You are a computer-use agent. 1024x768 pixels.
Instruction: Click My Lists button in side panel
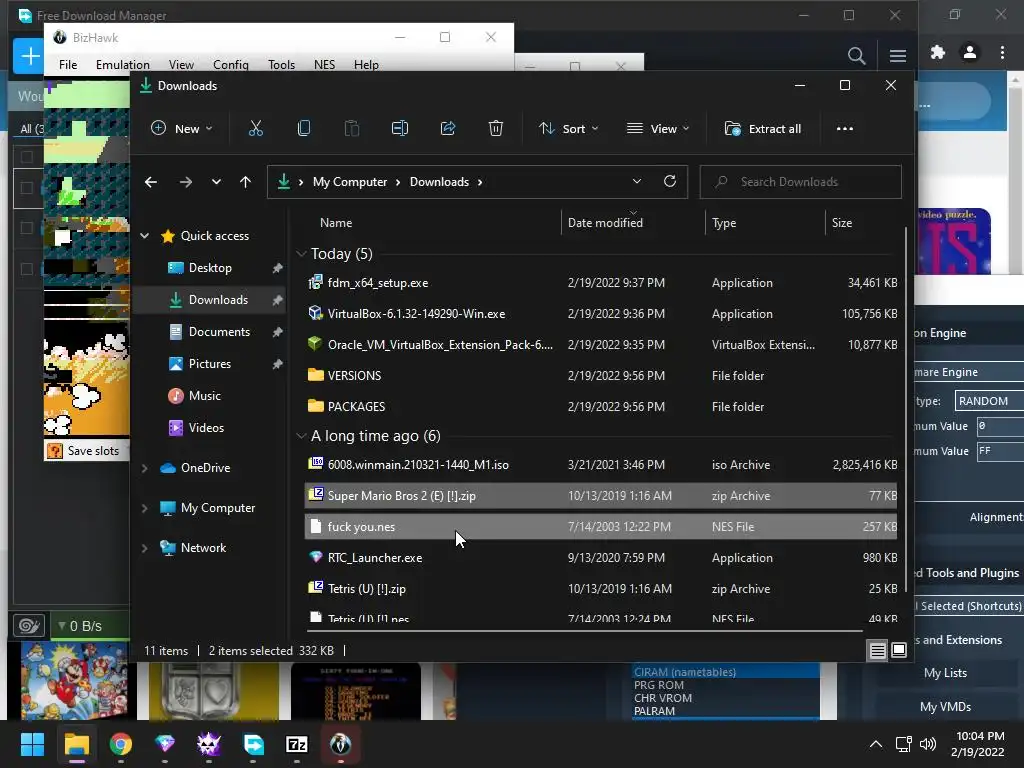tap(945, 673)
